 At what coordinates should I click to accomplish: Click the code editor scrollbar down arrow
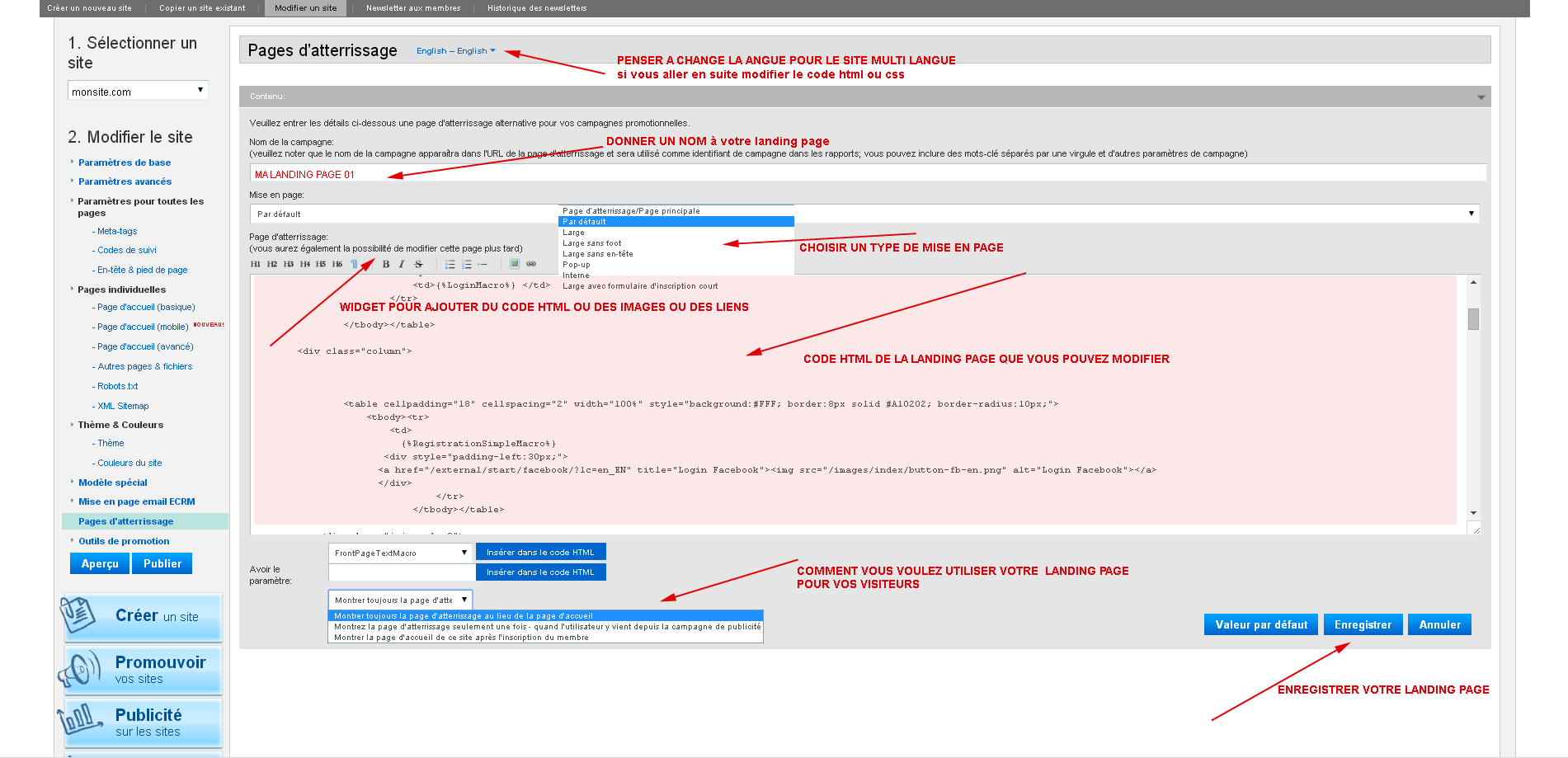[1473, 513]
